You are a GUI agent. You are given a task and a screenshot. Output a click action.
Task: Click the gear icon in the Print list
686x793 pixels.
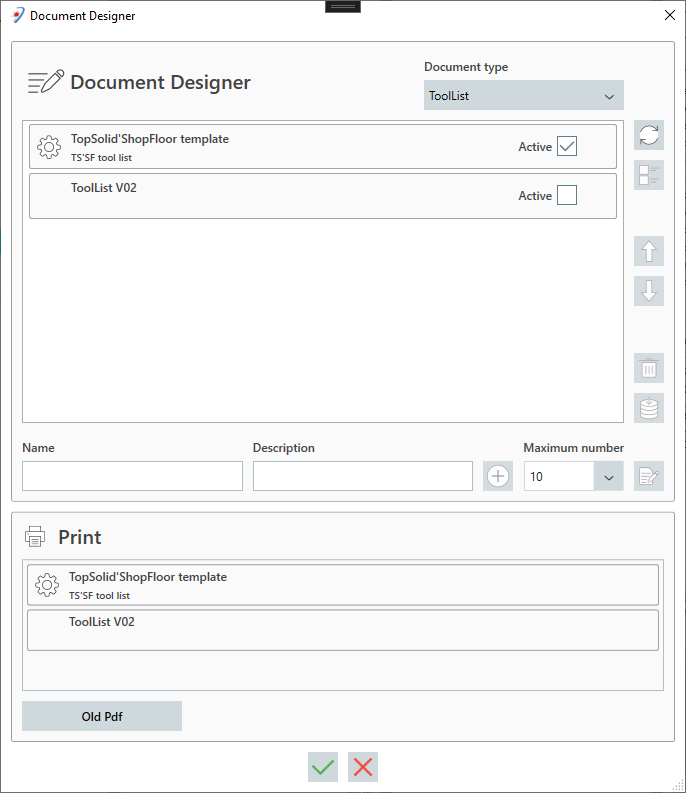(x=47, y=585)
